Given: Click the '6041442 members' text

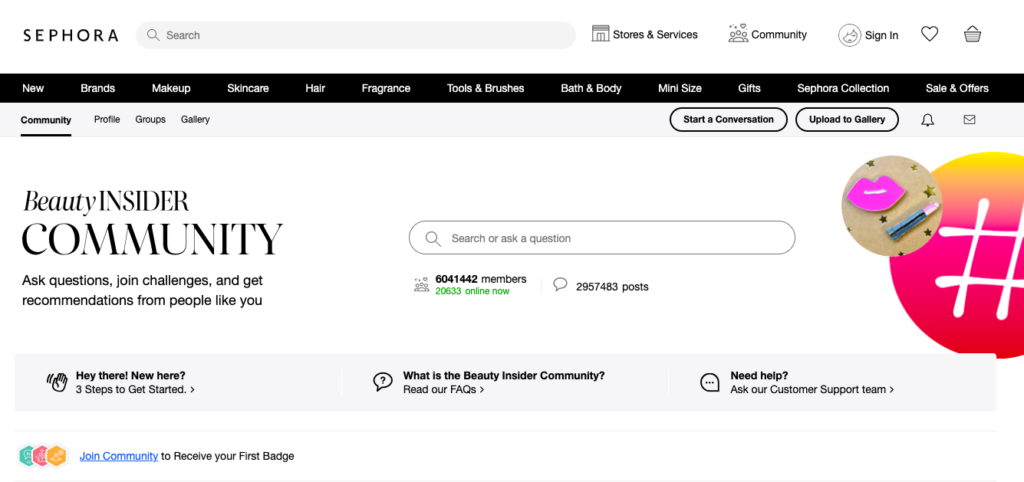Looking at the screenshot, I should (481, 280).
